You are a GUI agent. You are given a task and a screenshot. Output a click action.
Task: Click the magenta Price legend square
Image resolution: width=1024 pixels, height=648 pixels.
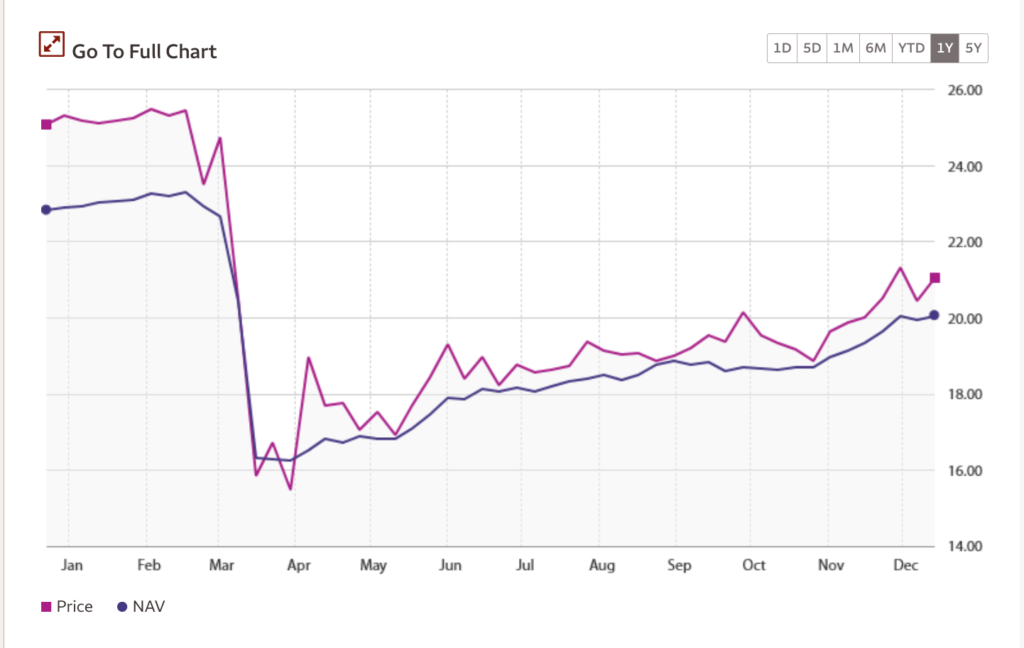(46, 606)
